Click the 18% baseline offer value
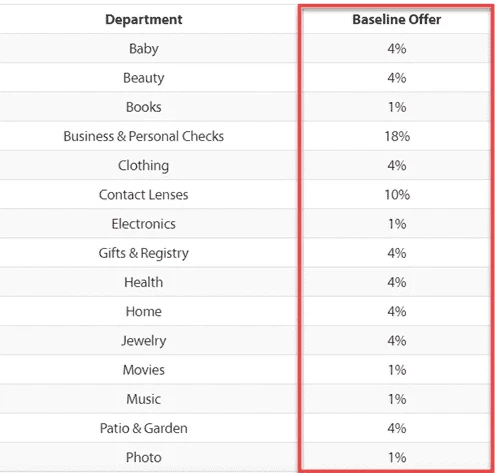Screen dimensions: 495x473 [x=397, y=136]
